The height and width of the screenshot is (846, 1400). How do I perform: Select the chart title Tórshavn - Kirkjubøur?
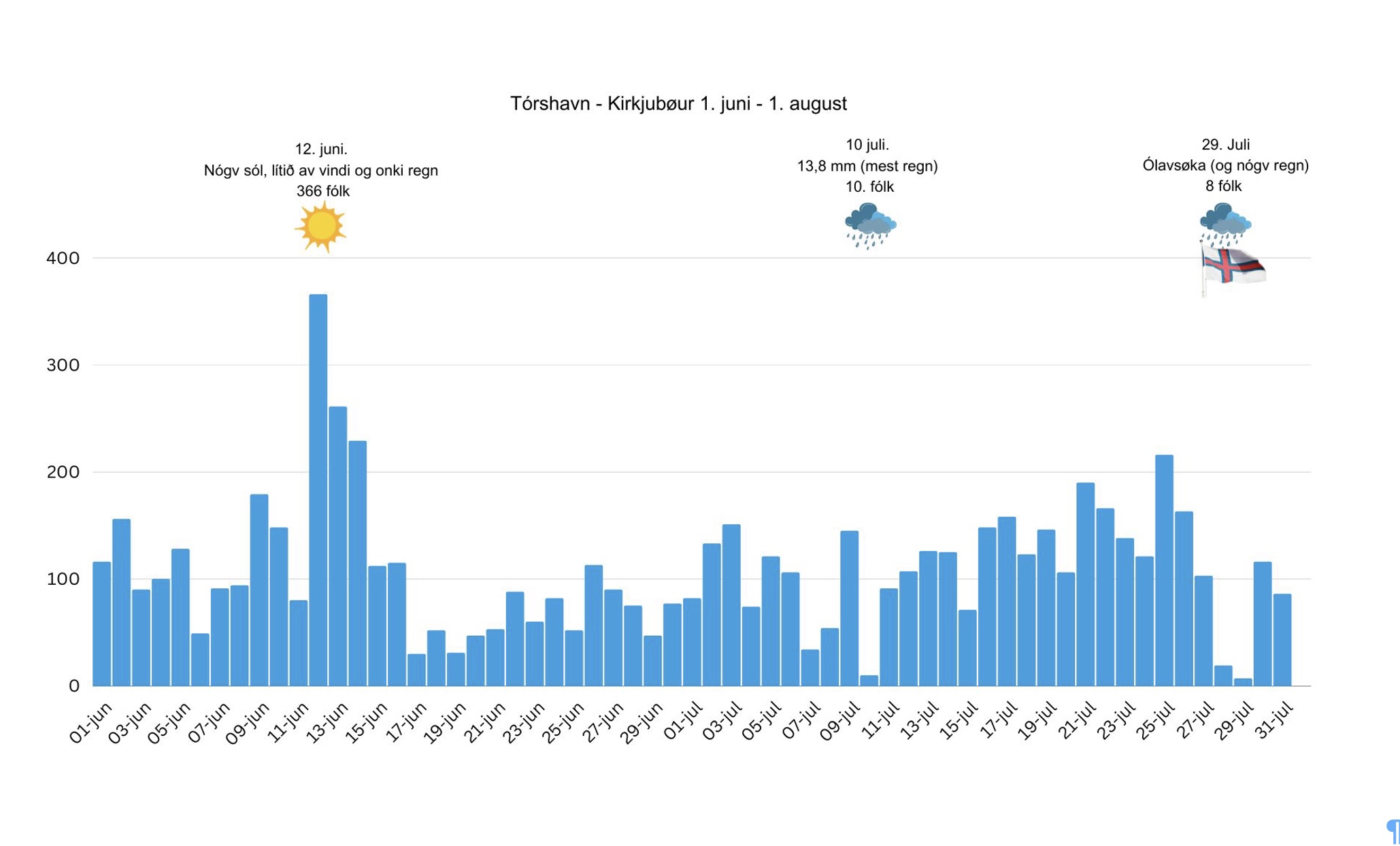(678, 103)
